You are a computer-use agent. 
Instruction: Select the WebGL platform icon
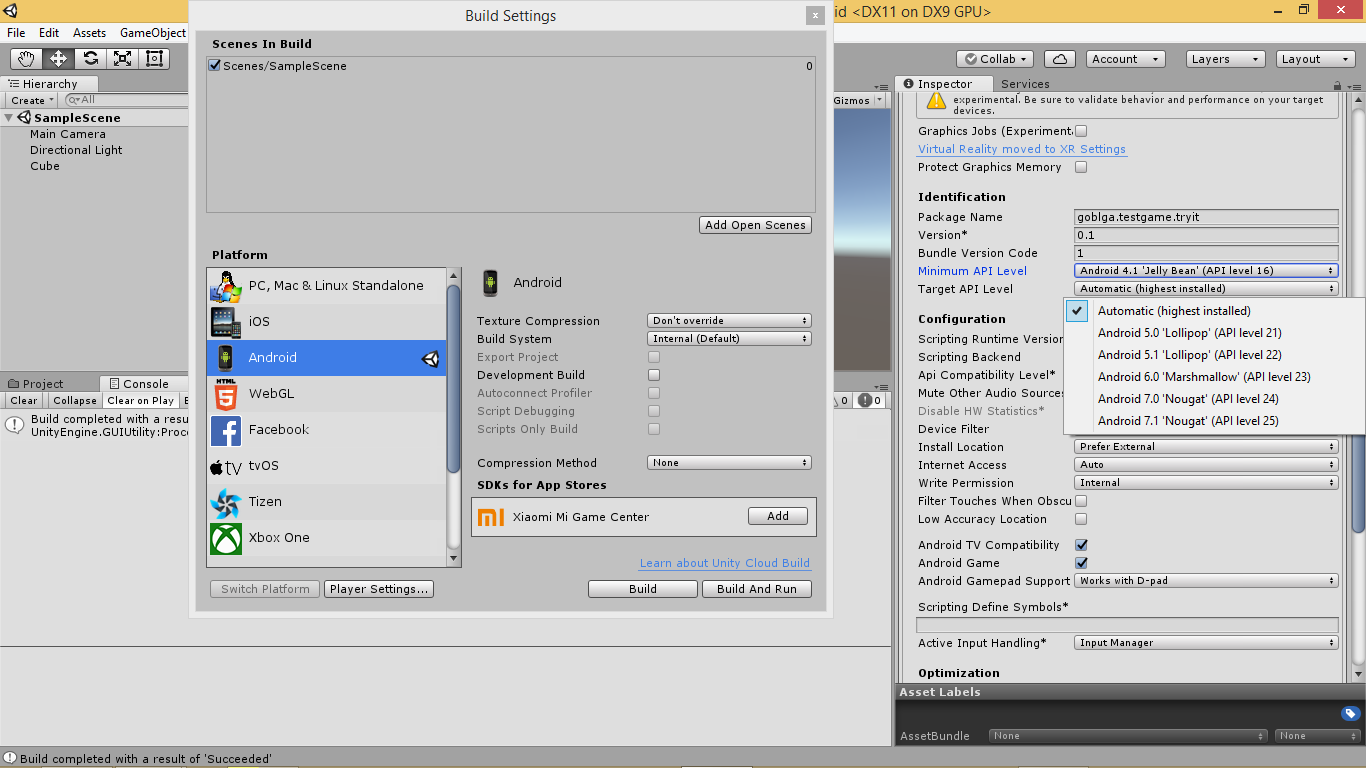tap(226, 393)
